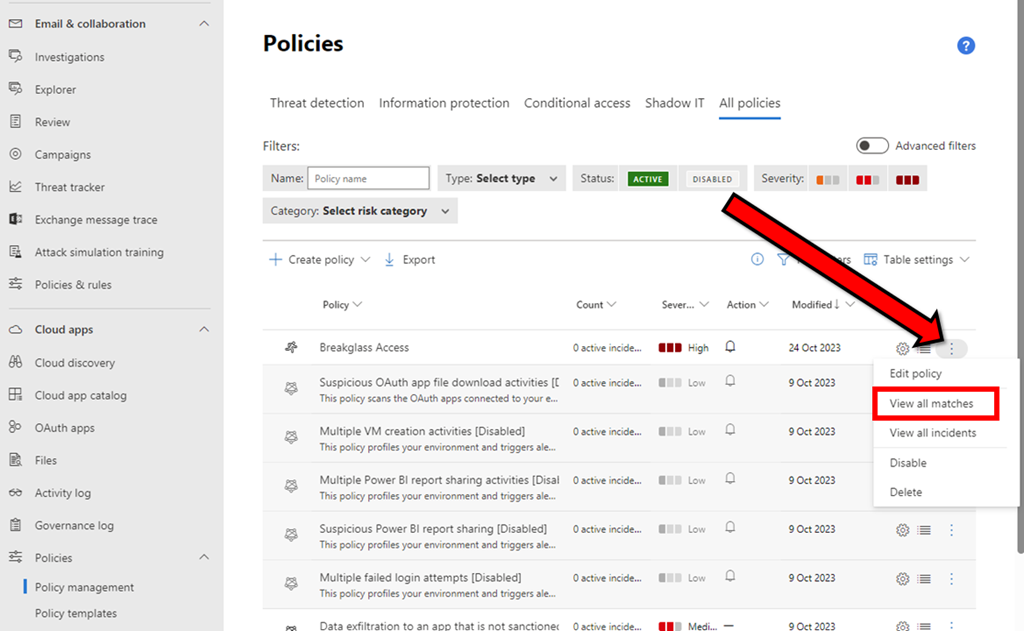The height and width of the screenshot is (631, 1024).
Task: Click the alert bell for Breakglass Access
Action: pyautogui.click(x=730, y=347)
